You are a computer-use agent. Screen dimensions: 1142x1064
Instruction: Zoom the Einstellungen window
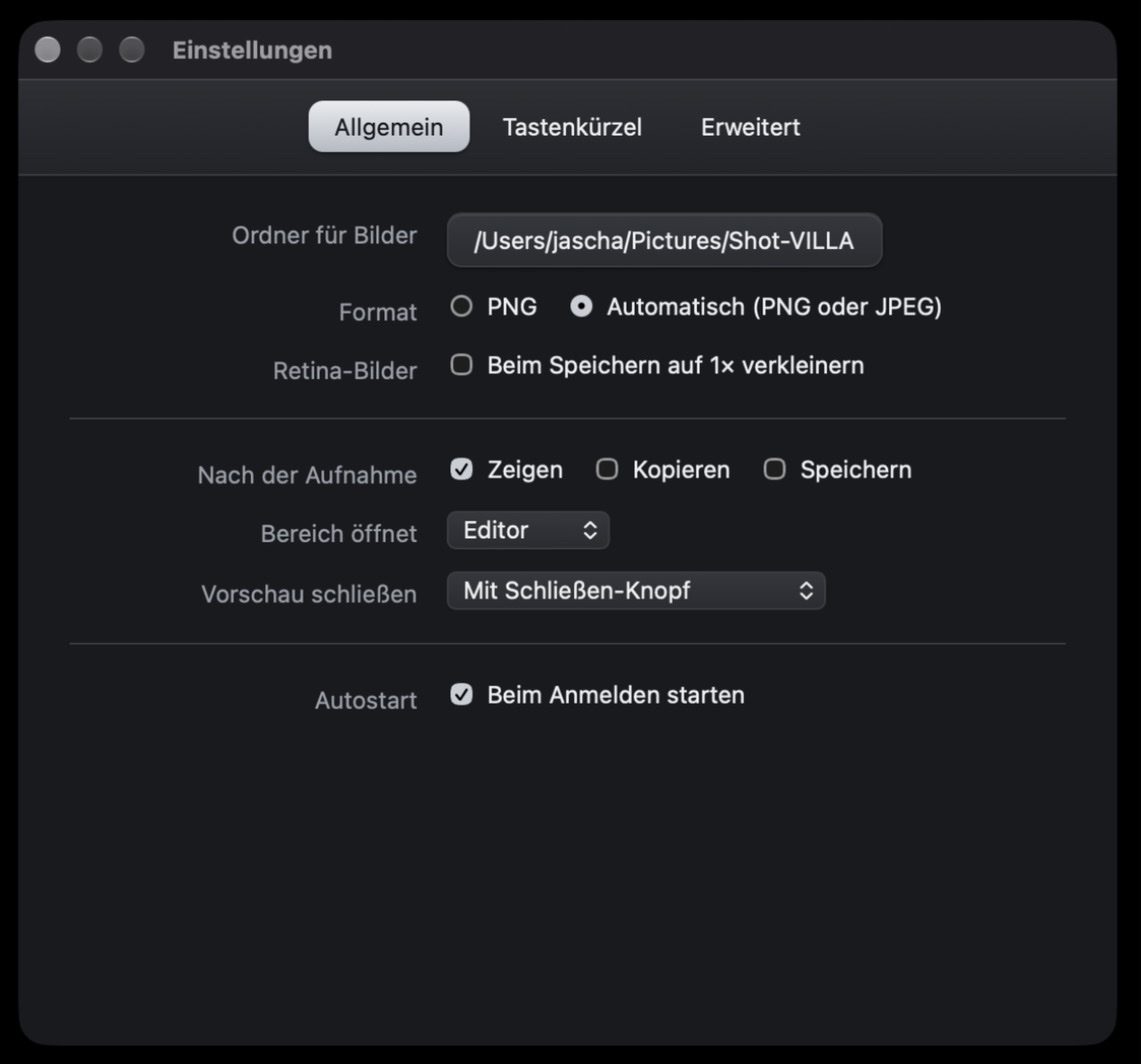pyautogui.click(x=132, y=50)
